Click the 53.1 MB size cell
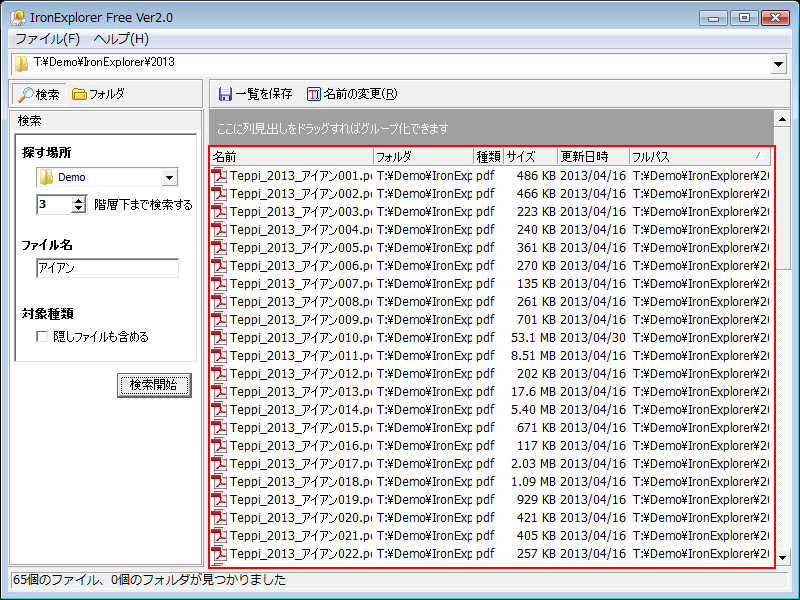800x600 pixels. click(533, 338)
